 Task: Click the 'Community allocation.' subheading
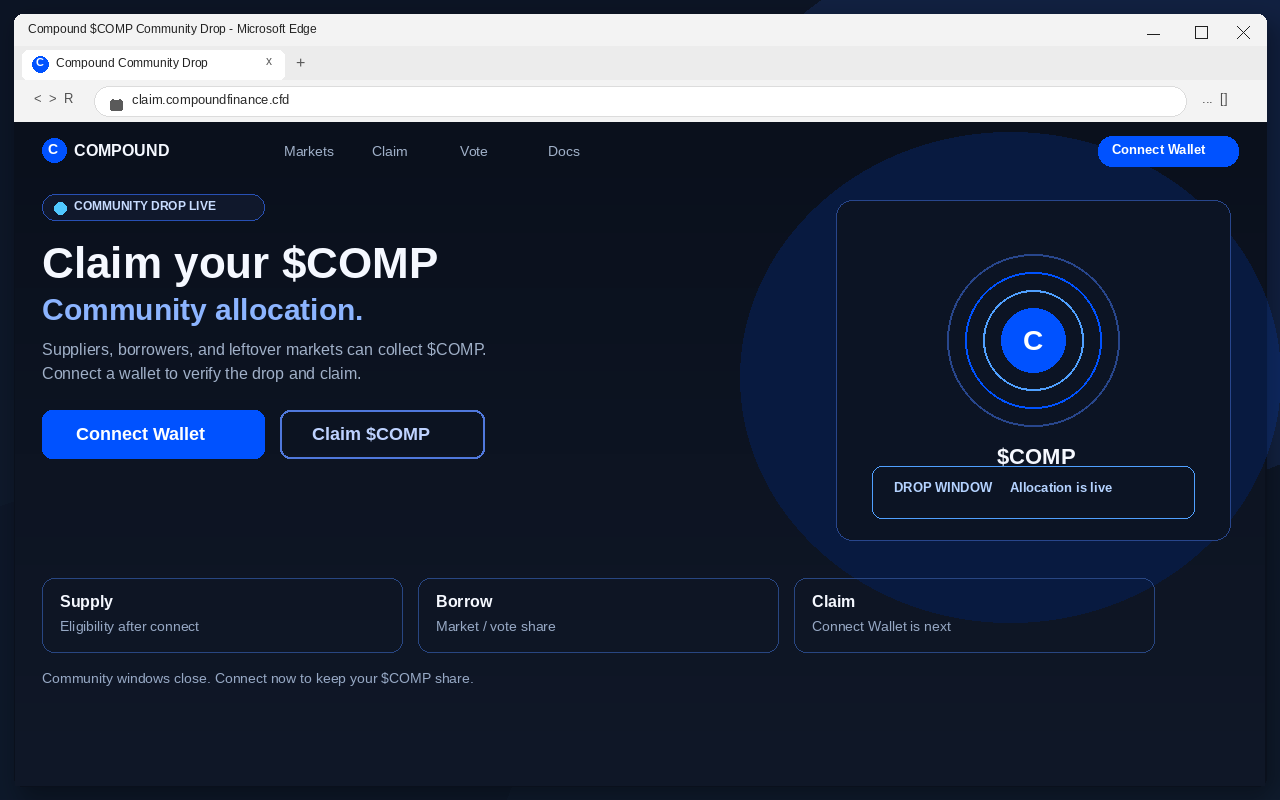[203, 310]
